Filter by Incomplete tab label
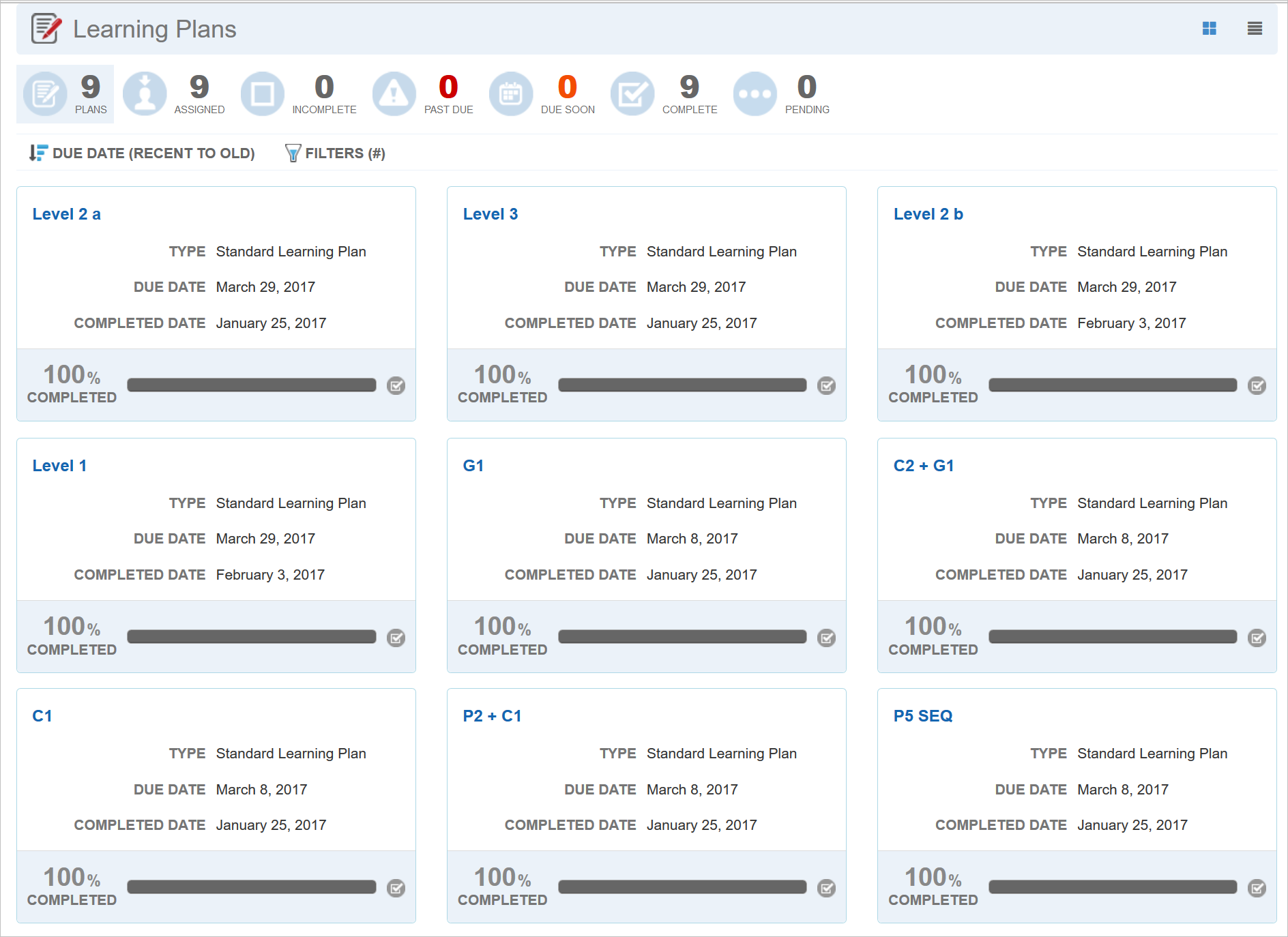1288x937 pixels. [x=324, y=110]
